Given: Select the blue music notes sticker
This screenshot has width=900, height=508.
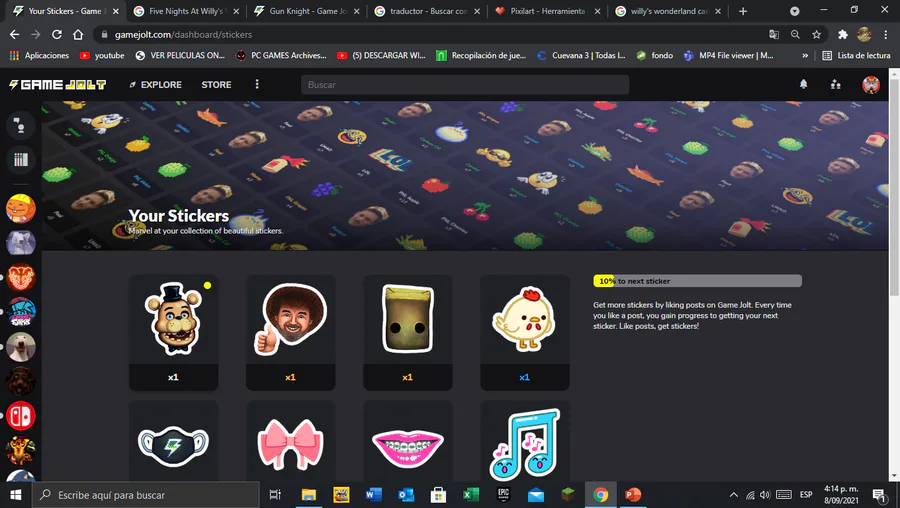Looking at the screenshot, I should (525, 442).
